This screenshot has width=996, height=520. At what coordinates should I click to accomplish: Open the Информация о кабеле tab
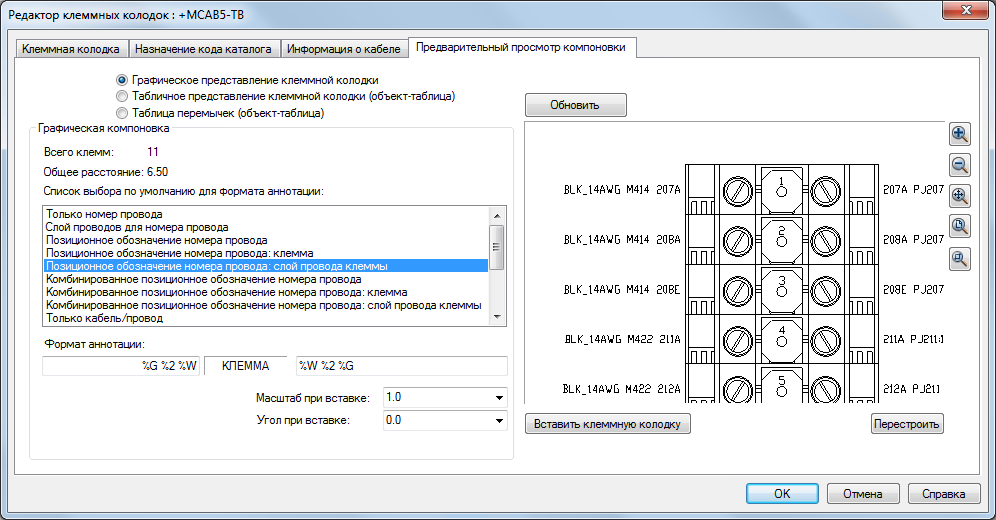(x=344, y=49)
